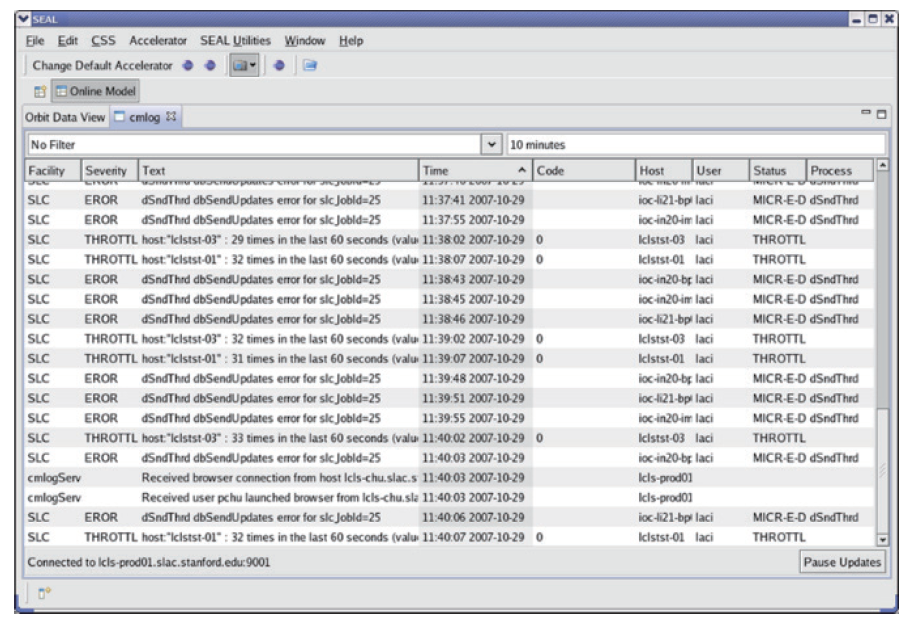The width and height of the screenshot is (903, 622).
Task: Select the Online Model perspective button
Action: pos(96,91)
